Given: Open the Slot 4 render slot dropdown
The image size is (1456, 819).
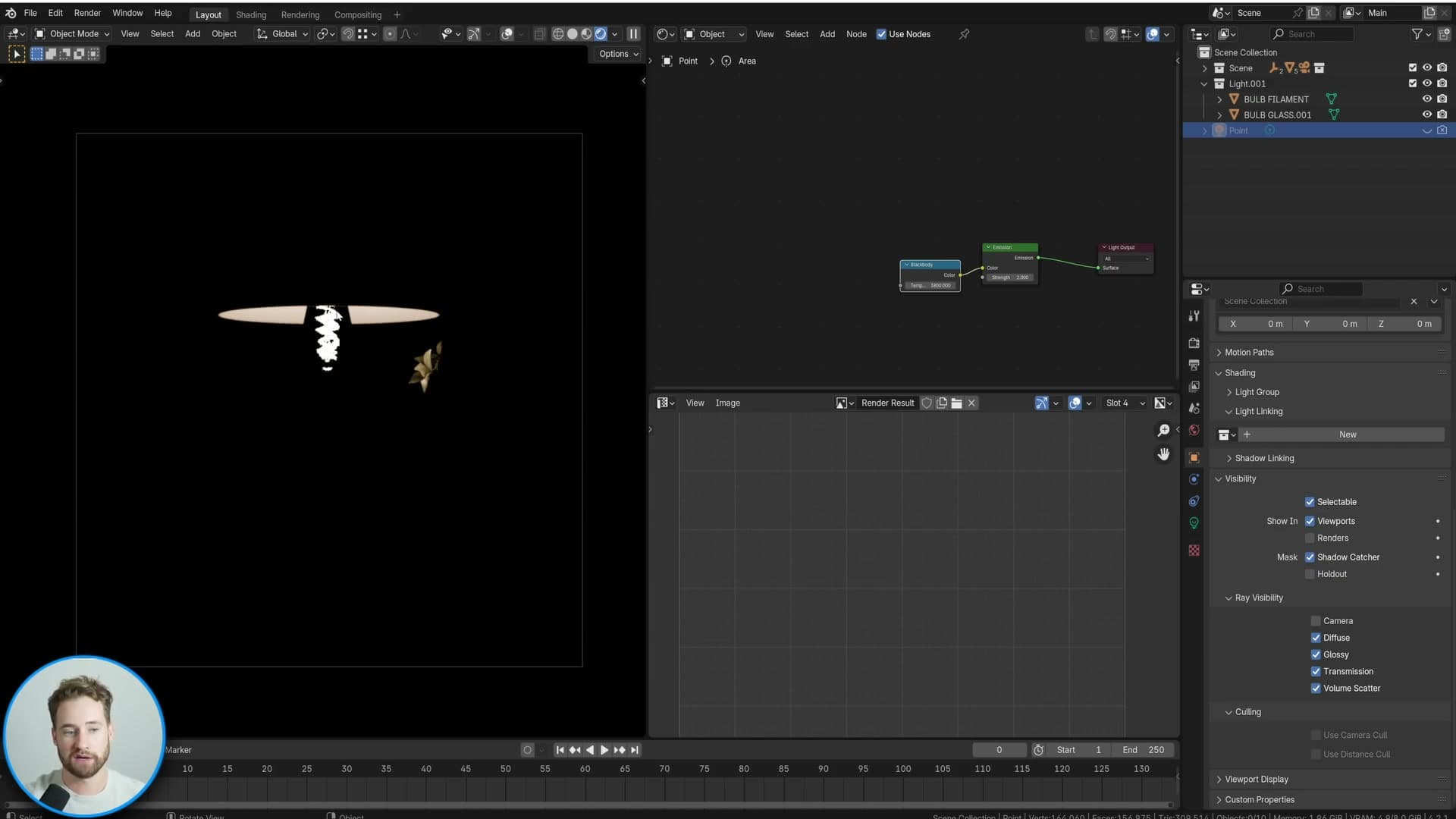Looking at the screenshot, I should tap(1124, 403).
